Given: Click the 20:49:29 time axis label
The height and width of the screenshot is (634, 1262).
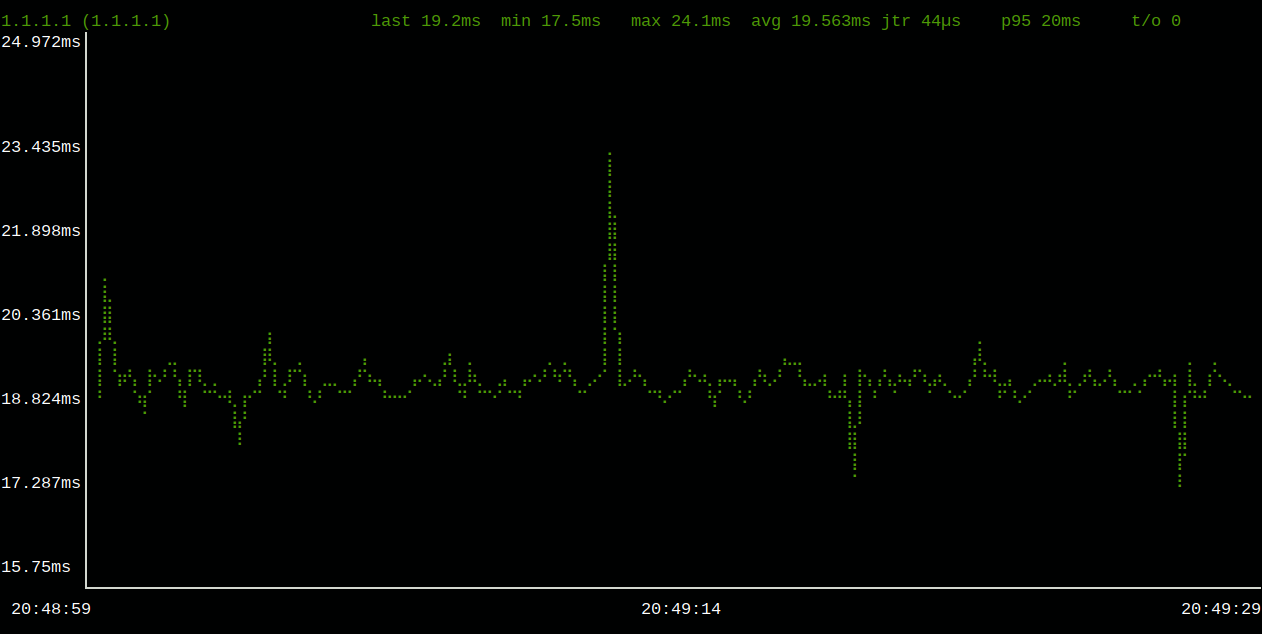Looking at the screenshot, I should click(1221, 609).
